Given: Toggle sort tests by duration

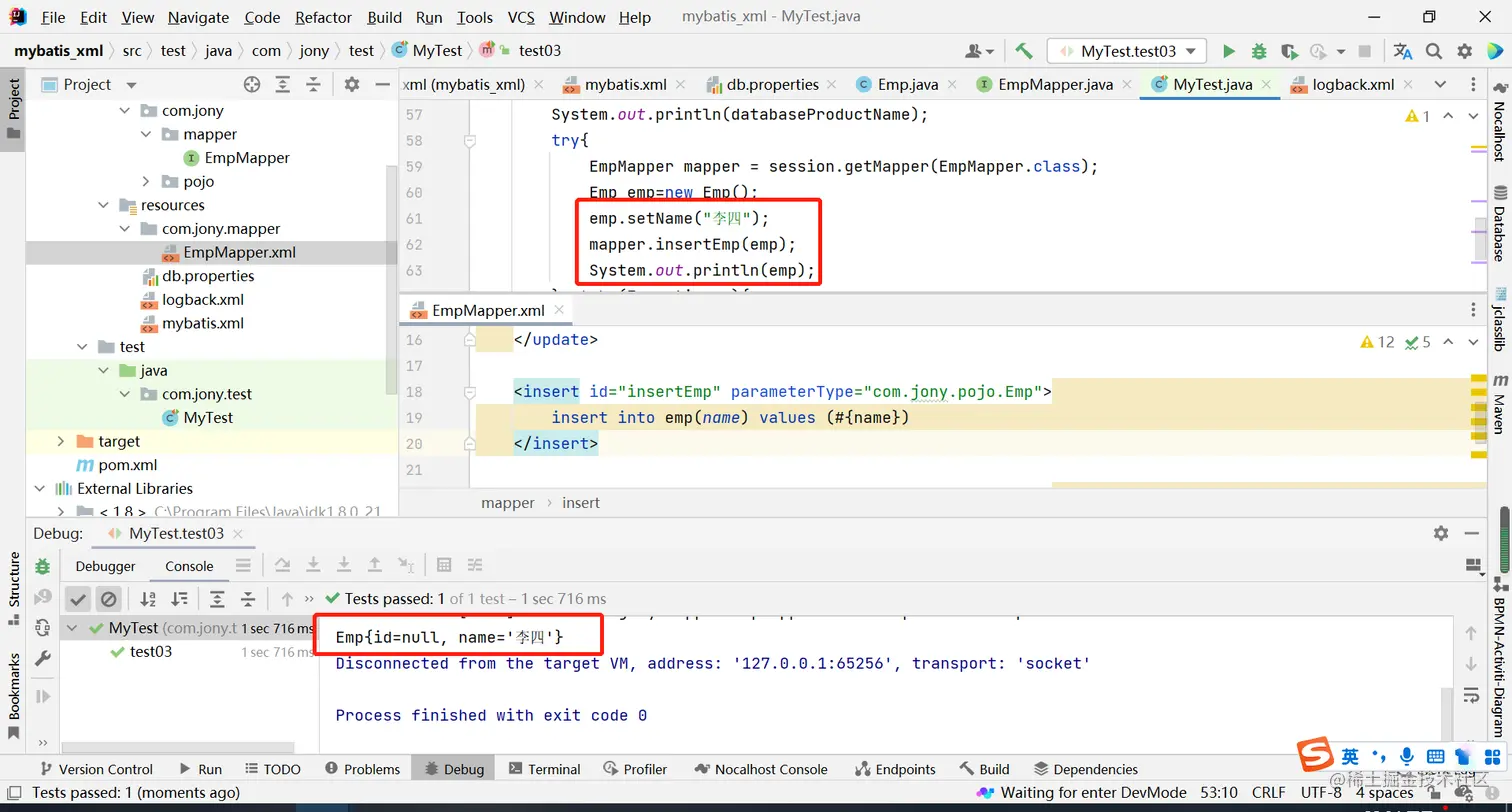Looking at the screenshot, I should [x=179, y=599].
